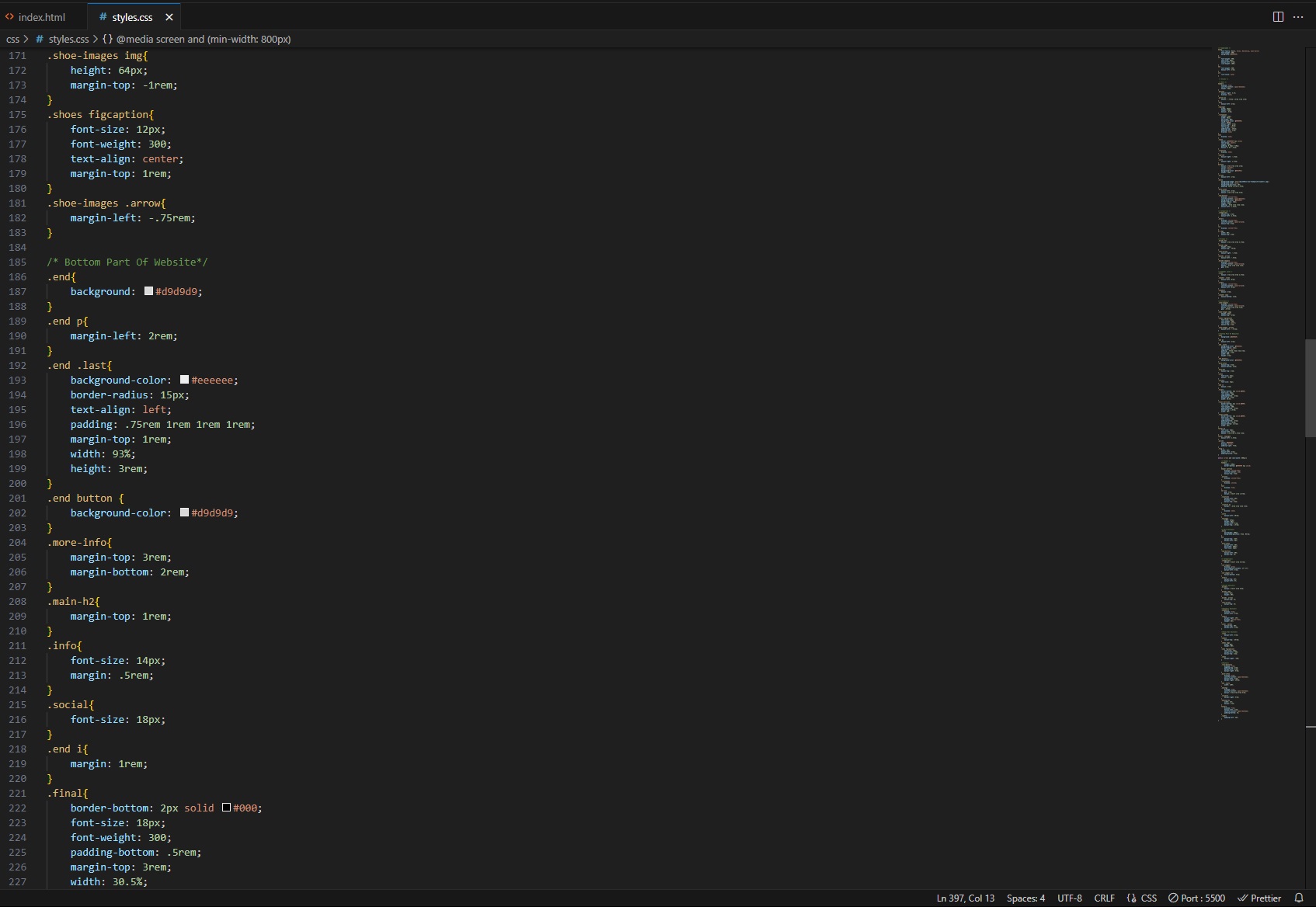Click the CSS language mode indicator
This screenshot has height=907, width=1316.
click(1142, 898)
